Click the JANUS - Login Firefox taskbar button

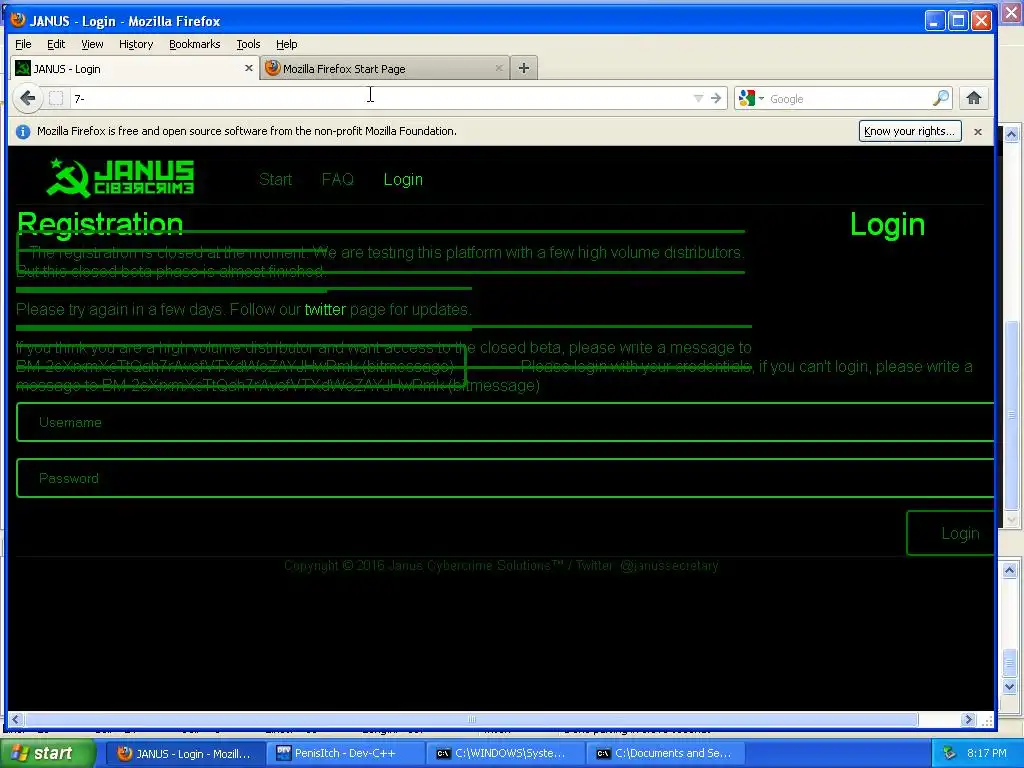coord(185,754)
